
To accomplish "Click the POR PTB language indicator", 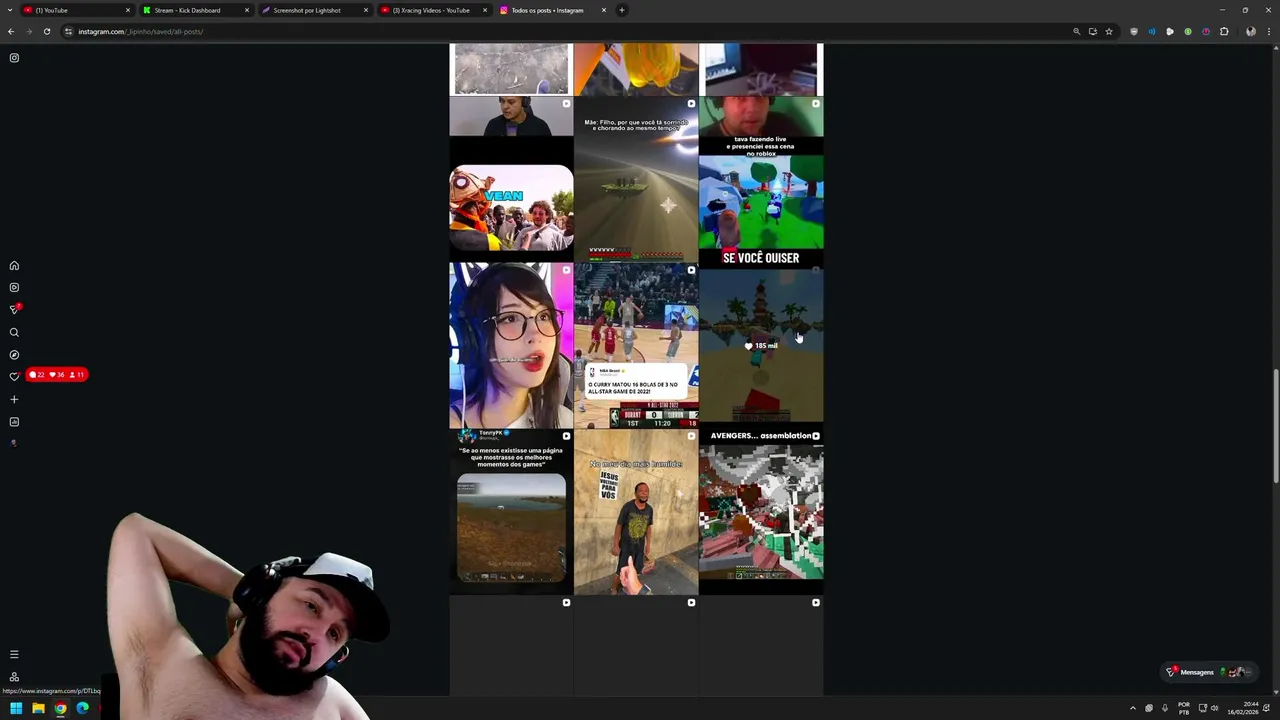I will [1184, 708].
